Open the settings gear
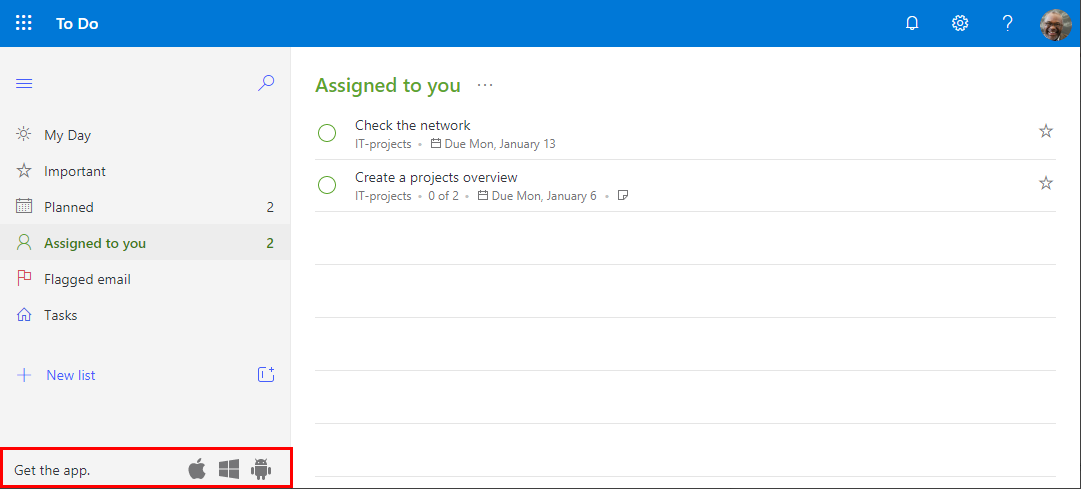Viewport: 1081px width, 489px height. [960, 23]
